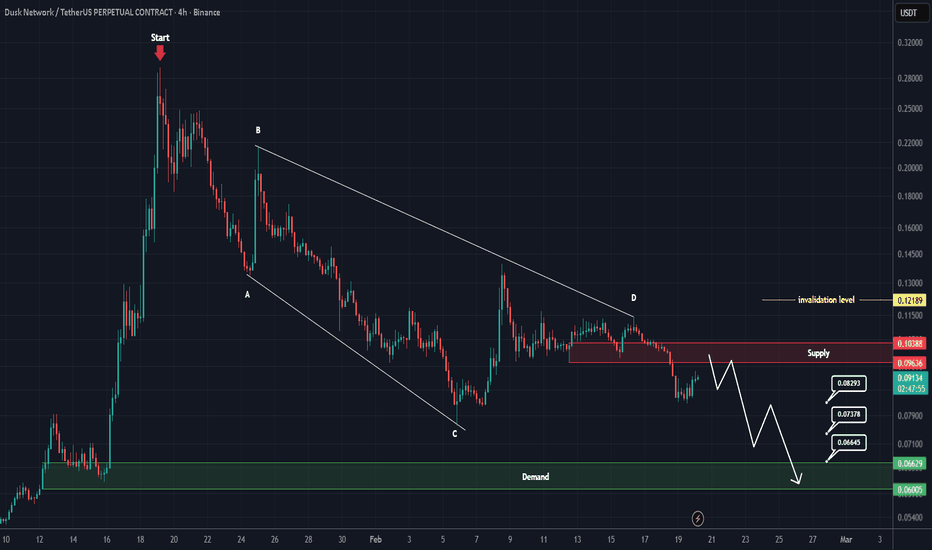Select the "A" wave label
This screenshot has height=550, width=932.
pyautogui.click(x=247, y=294)
